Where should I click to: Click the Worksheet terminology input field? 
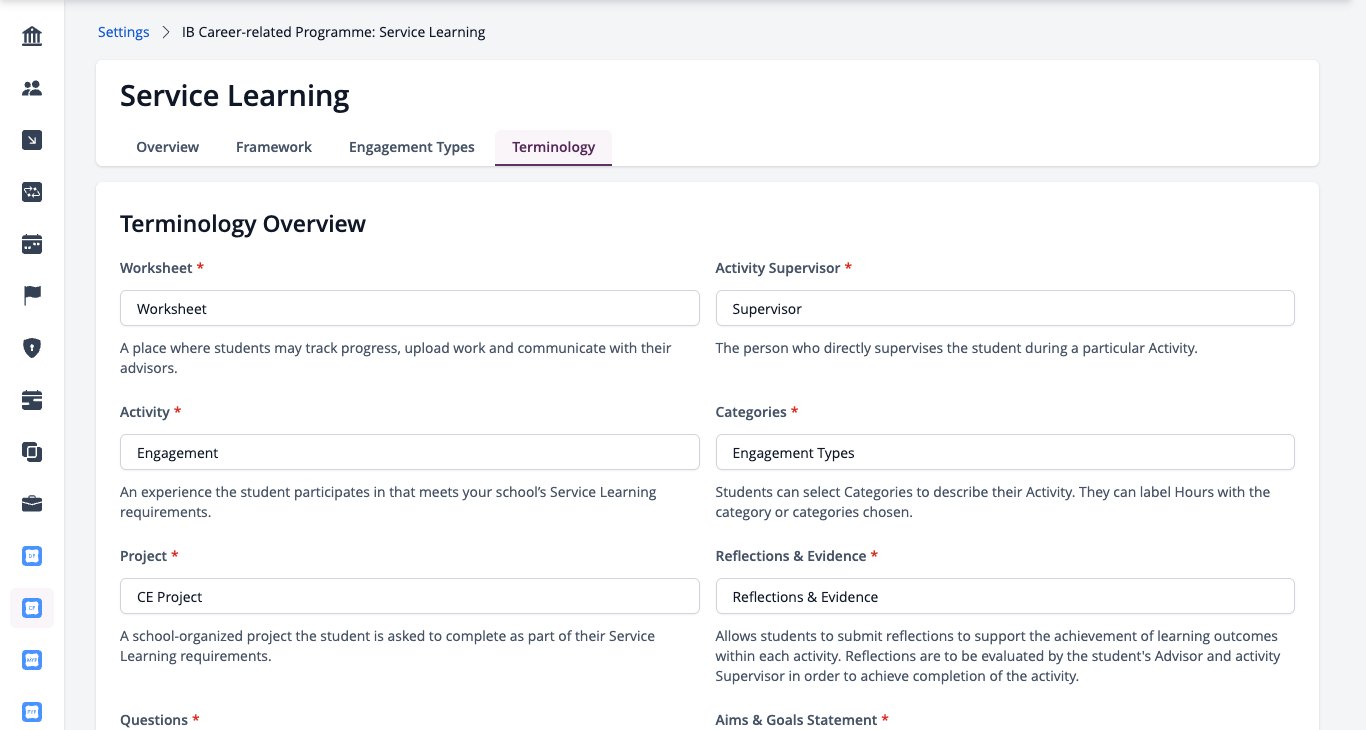pyautogui.click(x=410, y=308)
